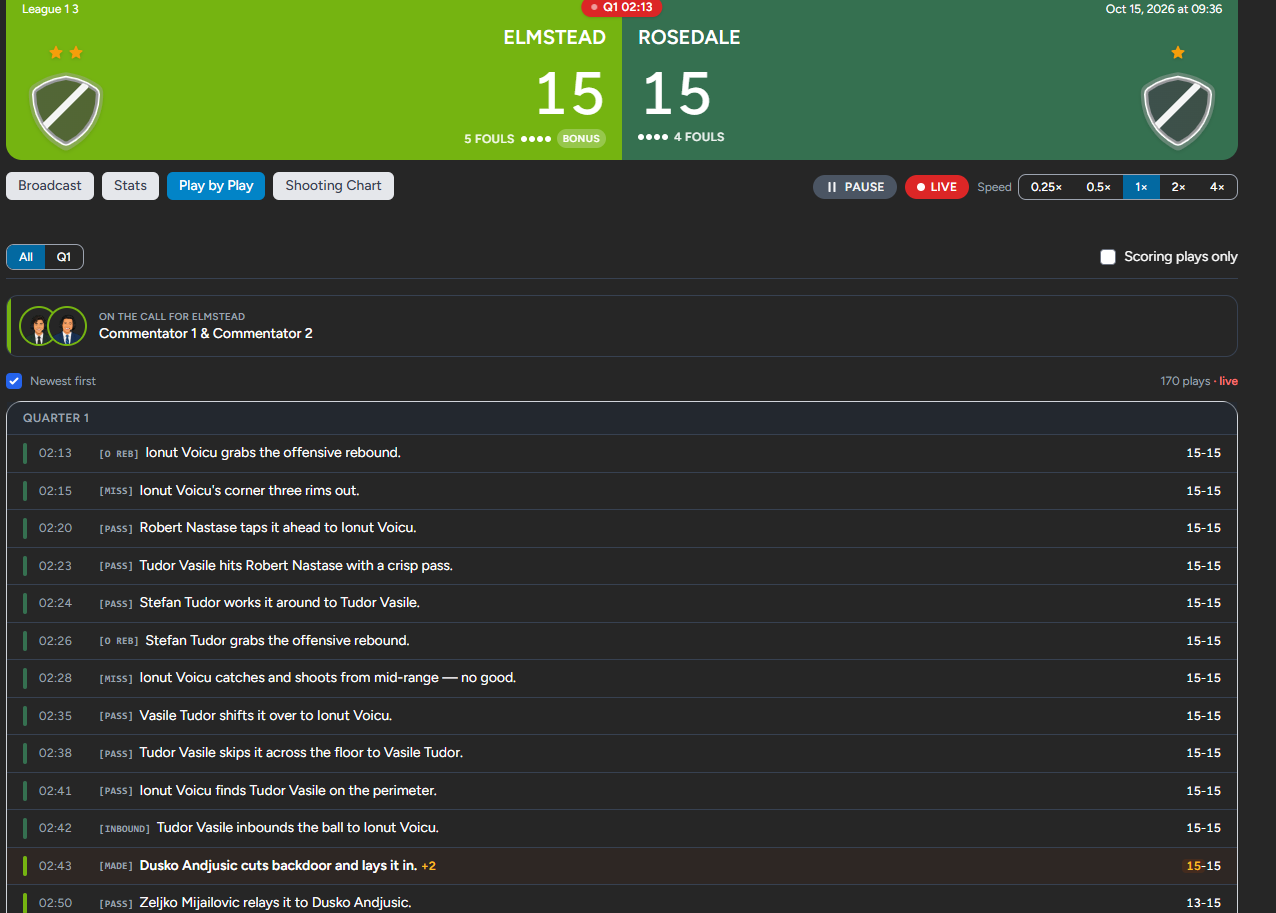The height and width of the screenshot is (913, 1276).
Task: Open the Stats tab
Action: (130, 186)
